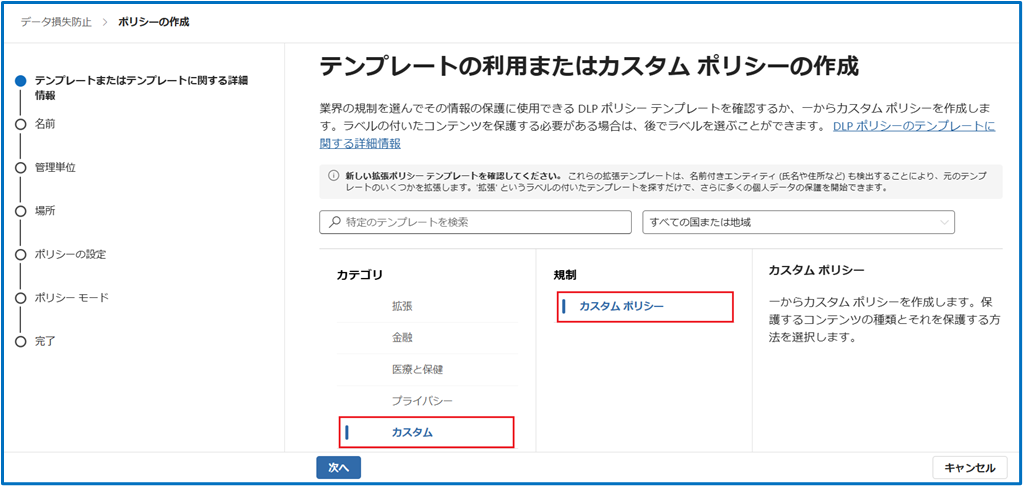
Task: Expand the country dropdown chevron arrow
Action: 943,222
